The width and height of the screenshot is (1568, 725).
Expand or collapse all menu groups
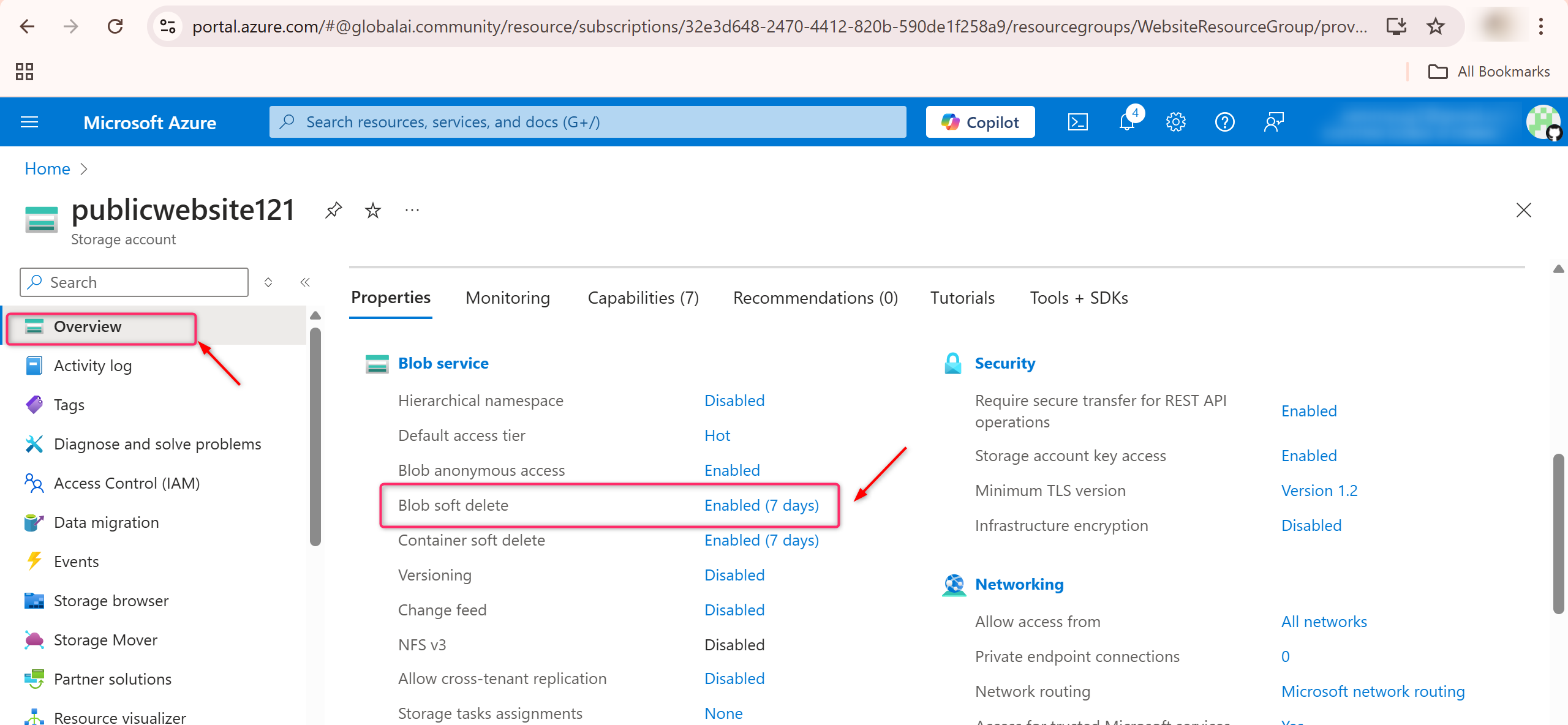(x=268, y=282)
